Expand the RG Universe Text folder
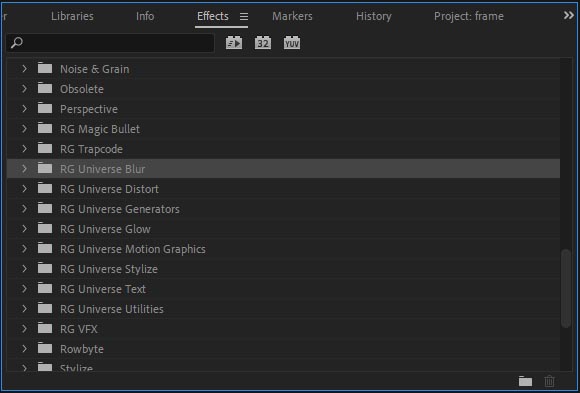This screenshot has height=393, width=580. tap(24, 289)
